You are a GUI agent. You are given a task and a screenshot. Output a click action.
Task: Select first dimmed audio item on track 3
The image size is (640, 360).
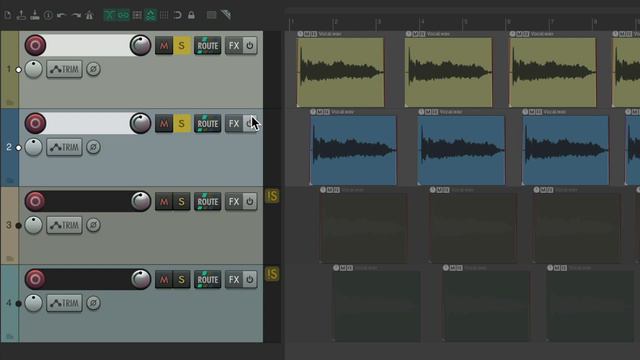coord(363,228)
